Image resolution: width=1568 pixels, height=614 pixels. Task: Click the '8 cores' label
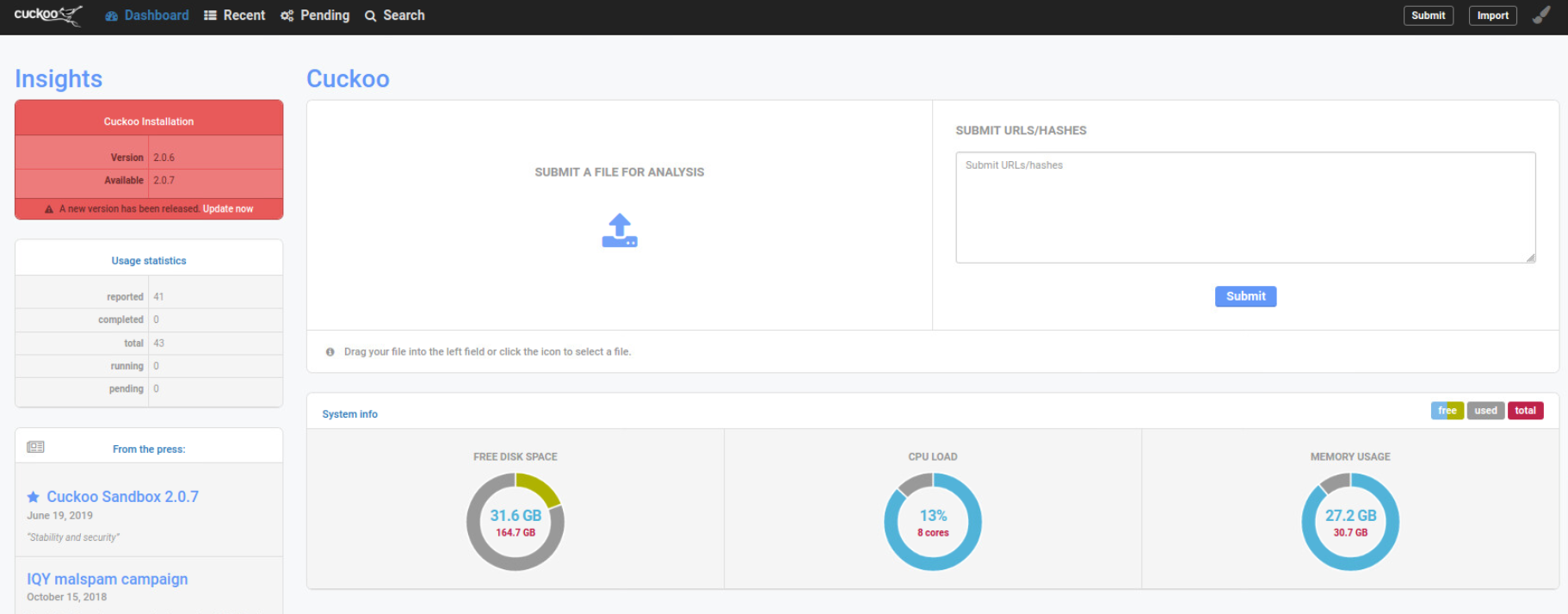[x=933, y=533]
